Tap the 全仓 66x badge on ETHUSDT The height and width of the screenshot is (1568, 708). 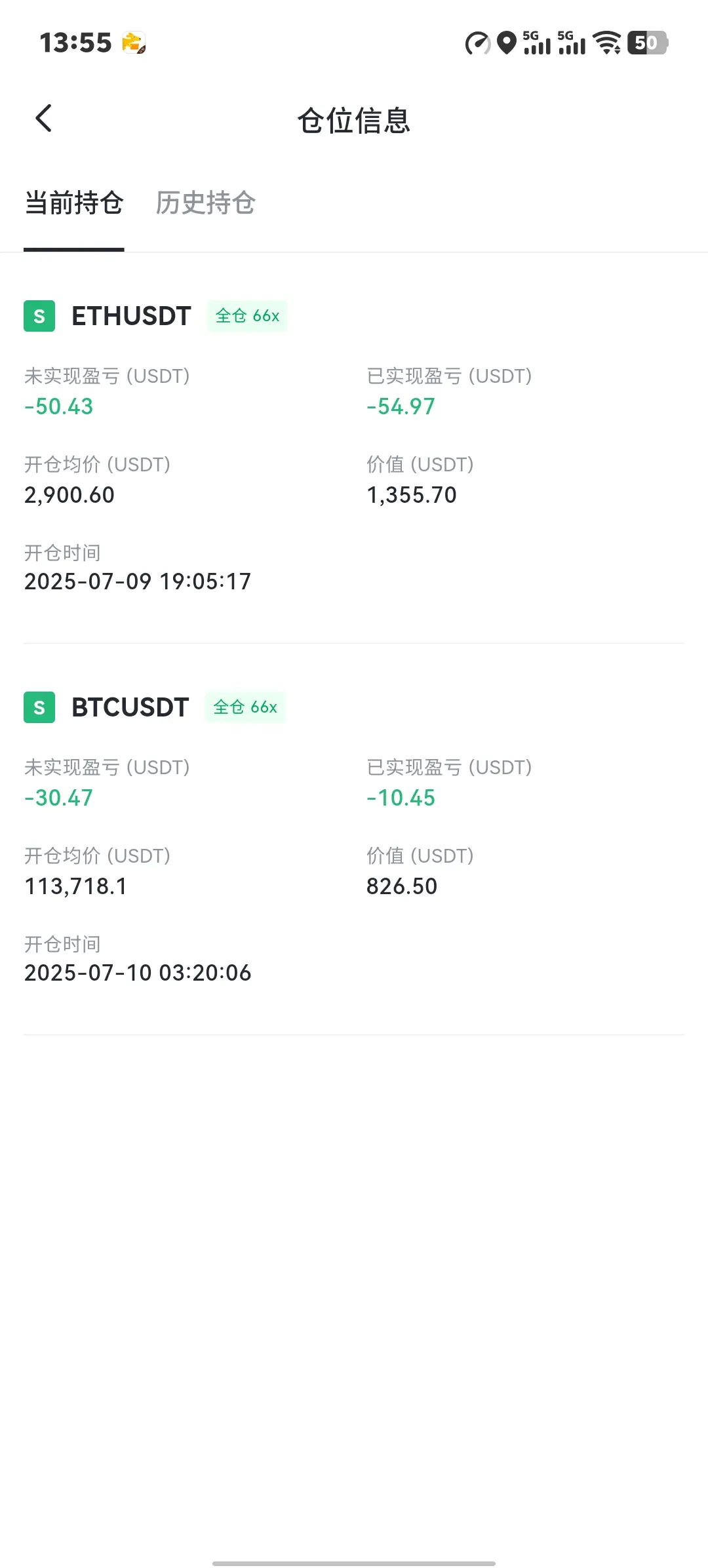pyautogui.click(x=247, y=316)
